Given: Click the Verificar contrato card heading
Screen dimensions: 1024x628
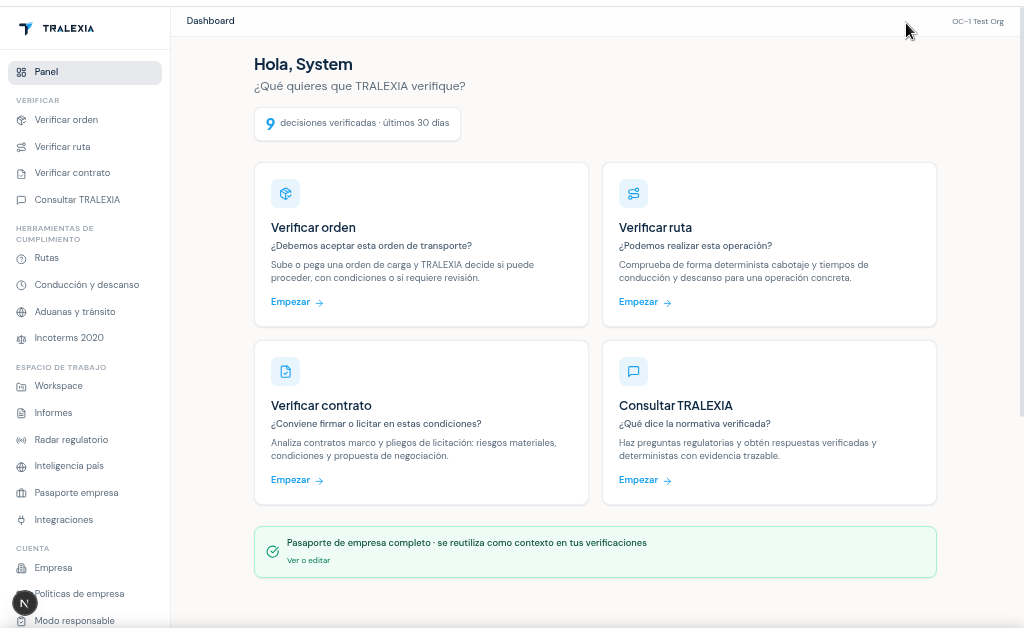Looking at the screenshot, I should point(321,405).
